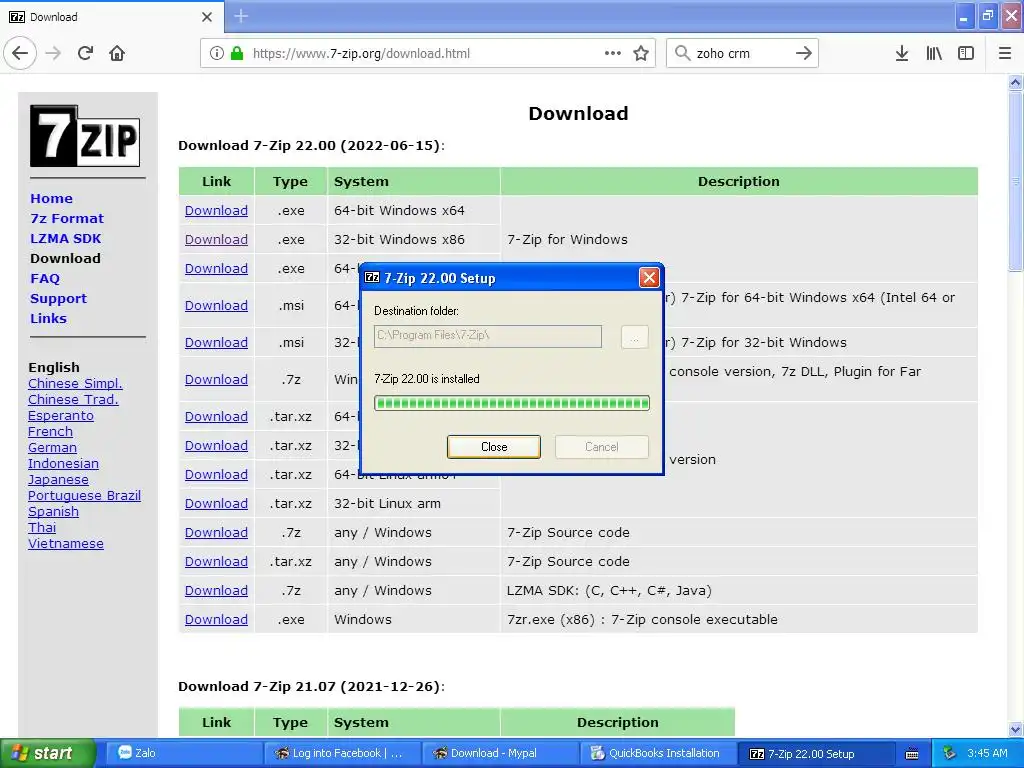Image resolution: width=1024 pixels, height=768 pixels.
Task: Open the Home link in sidebar
Action: pos(52,199)
